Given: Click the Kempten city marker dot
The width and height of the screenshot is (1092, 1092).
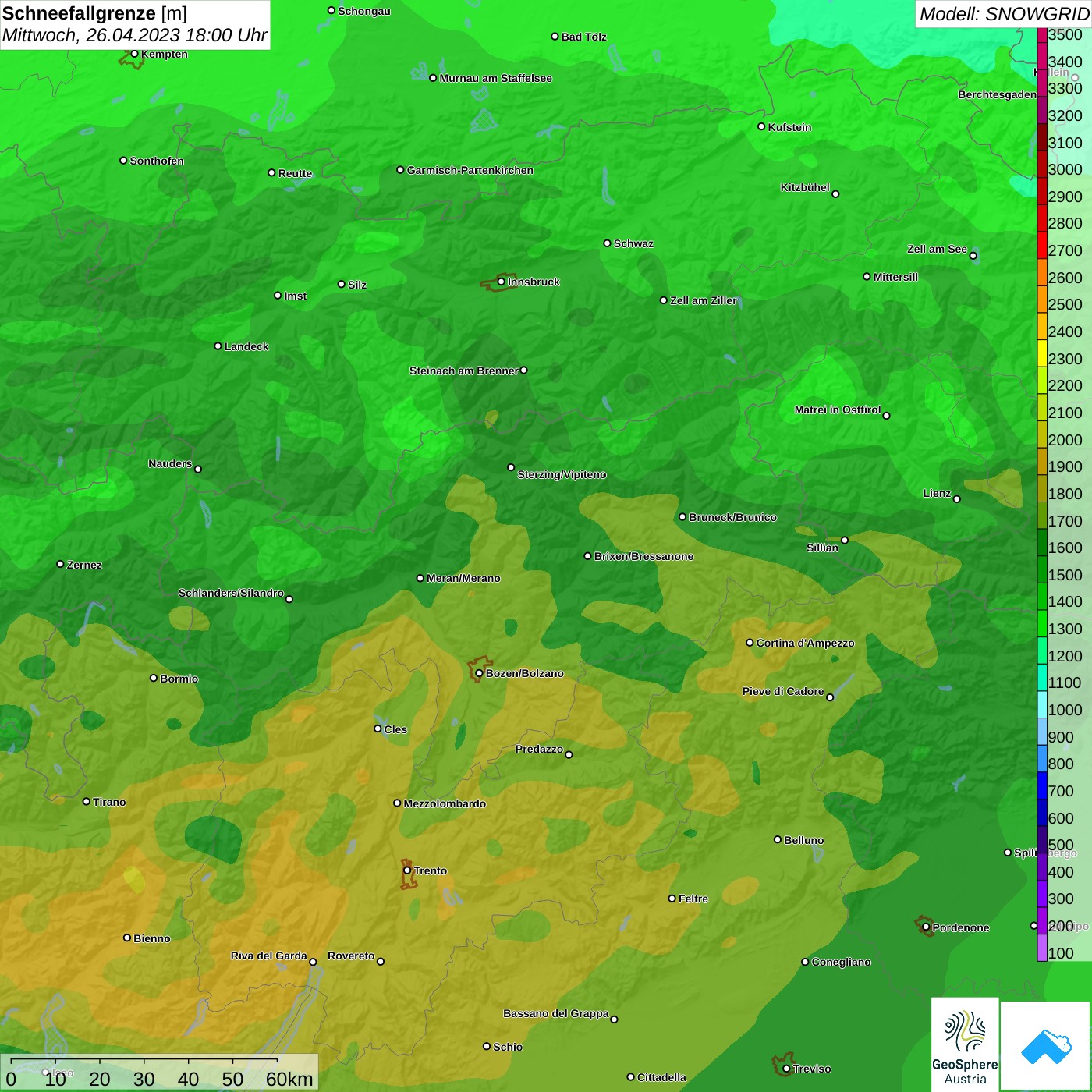Looking at the screenshot, I should (x=134, y=54).
